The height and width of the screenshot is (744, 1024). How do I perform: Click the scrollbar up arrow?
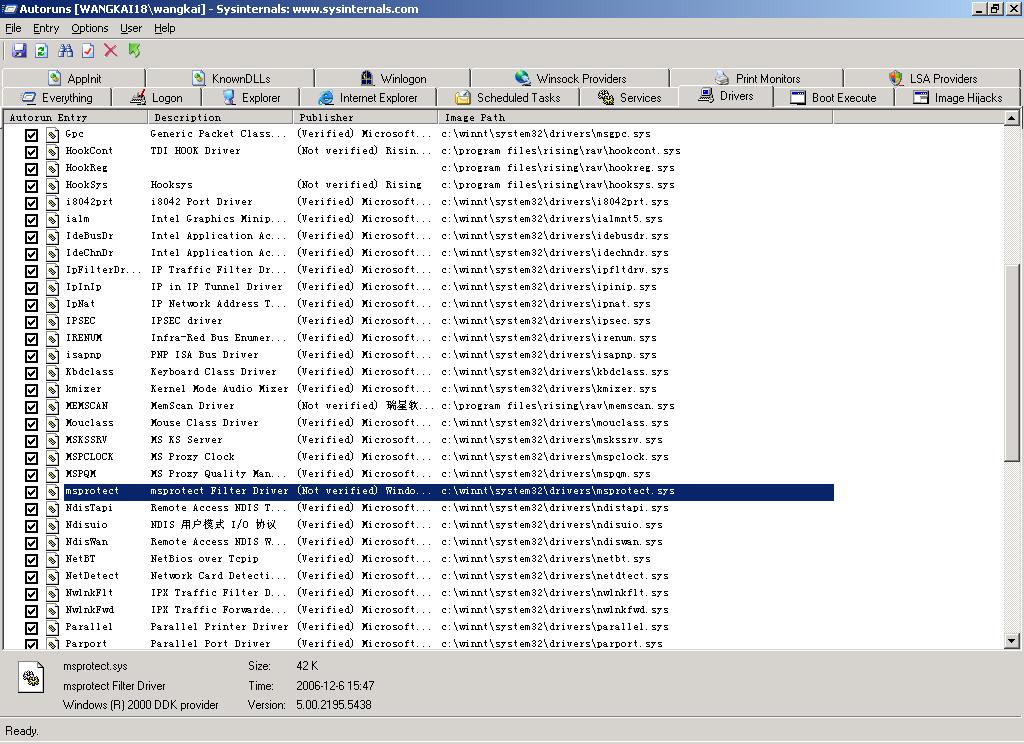point(1011,118)
